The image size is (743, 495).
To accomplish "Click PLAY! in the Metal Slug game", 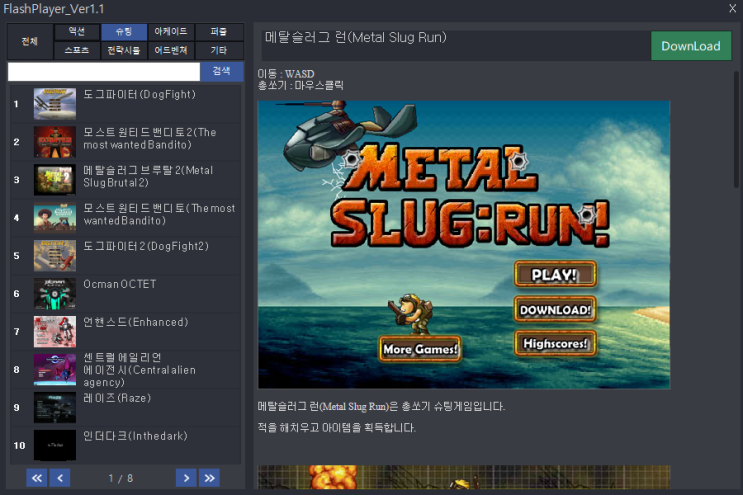I will [x=555, y=274].
